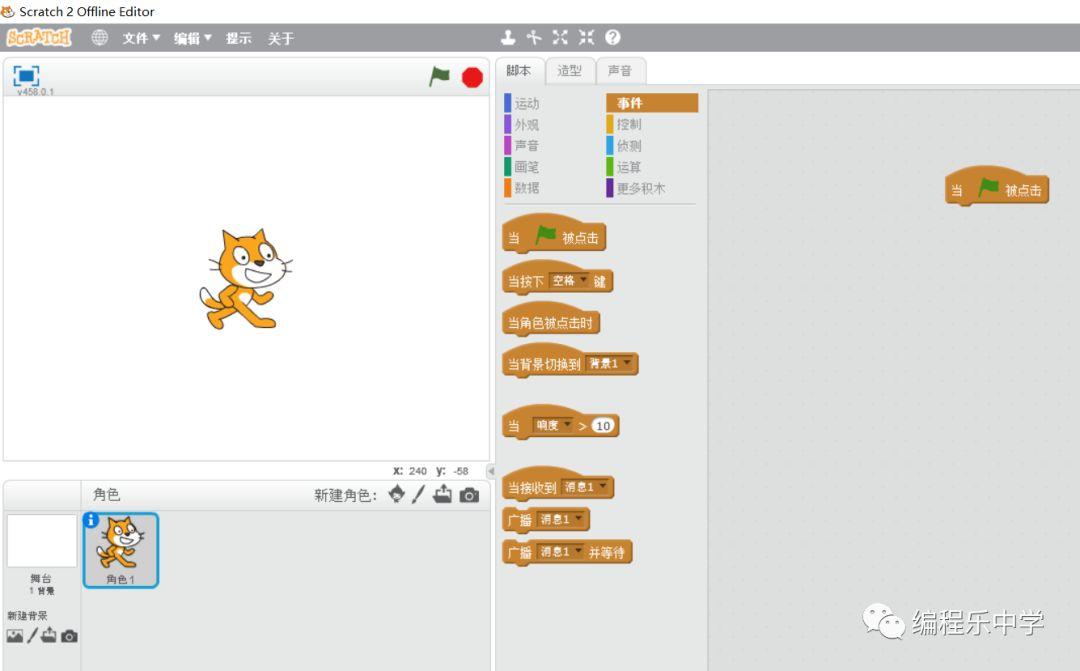Image resolution: width=1080 pixels, height=671 pixels.
Task: Select the Shrink sprite tool
Action: [x=586, y=37]
